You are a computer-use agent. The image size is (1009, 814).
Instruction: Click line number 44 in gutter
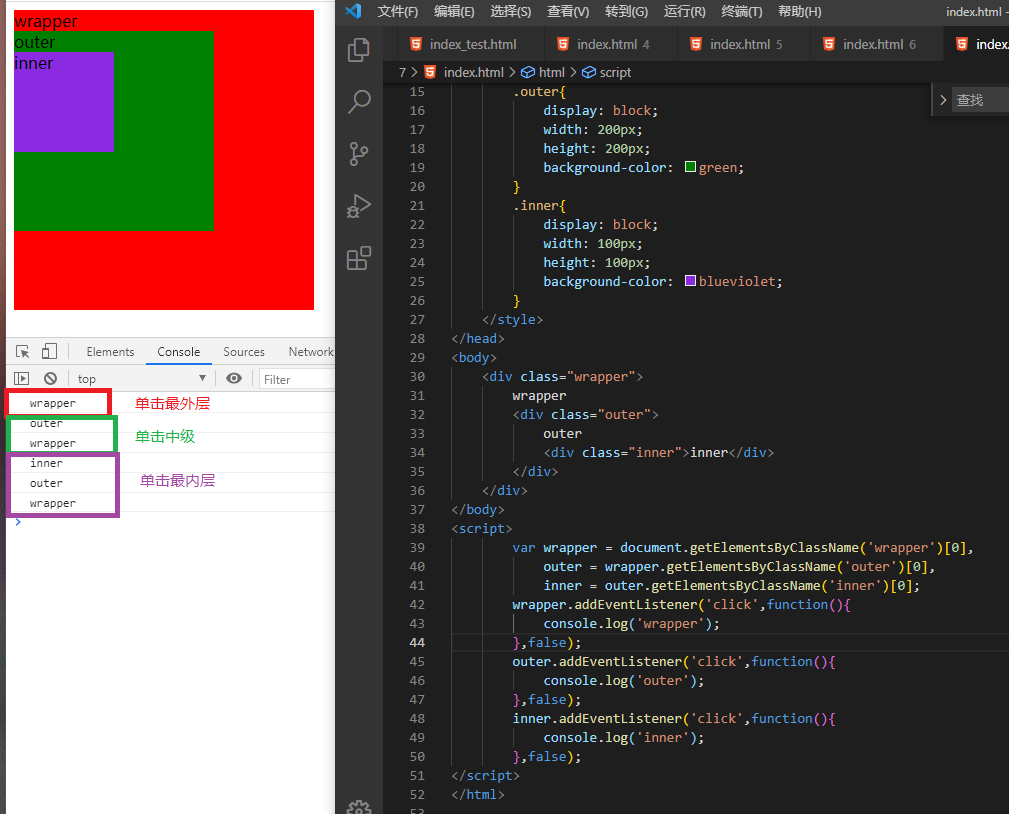[417, 642]
